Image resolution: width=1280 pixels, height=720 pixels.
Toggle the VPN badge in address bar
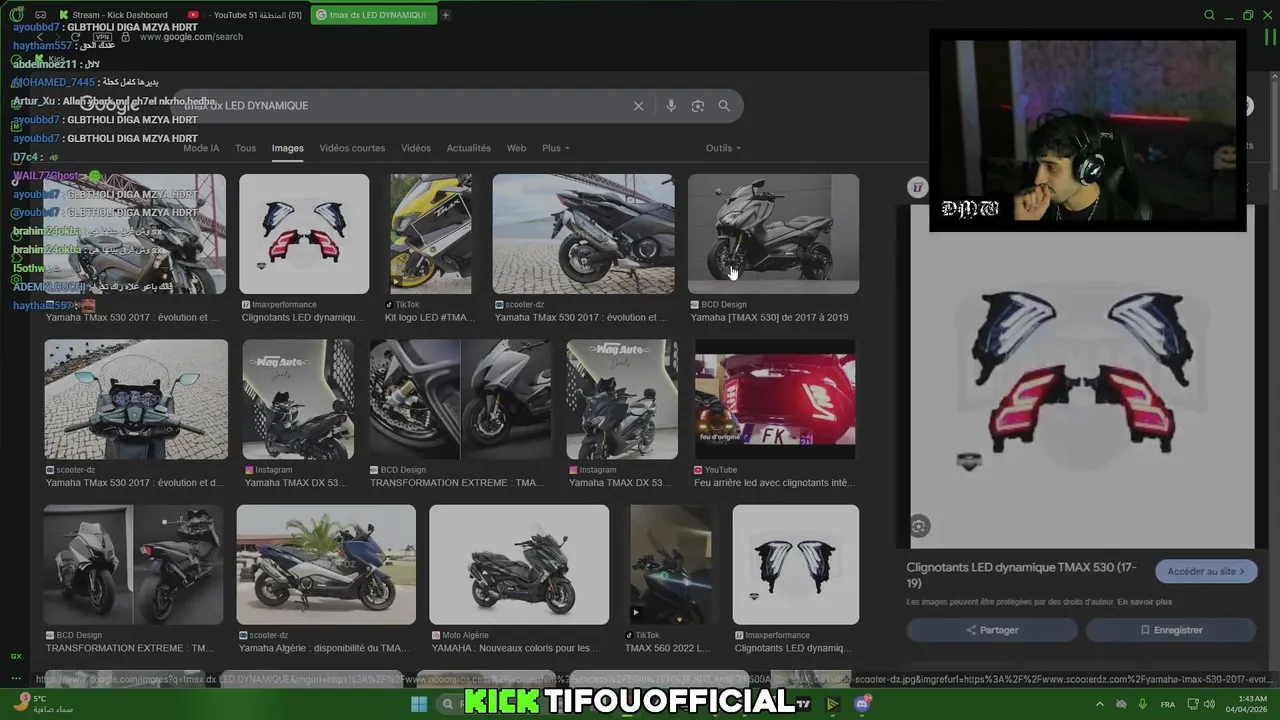click(x=101, y=37)
